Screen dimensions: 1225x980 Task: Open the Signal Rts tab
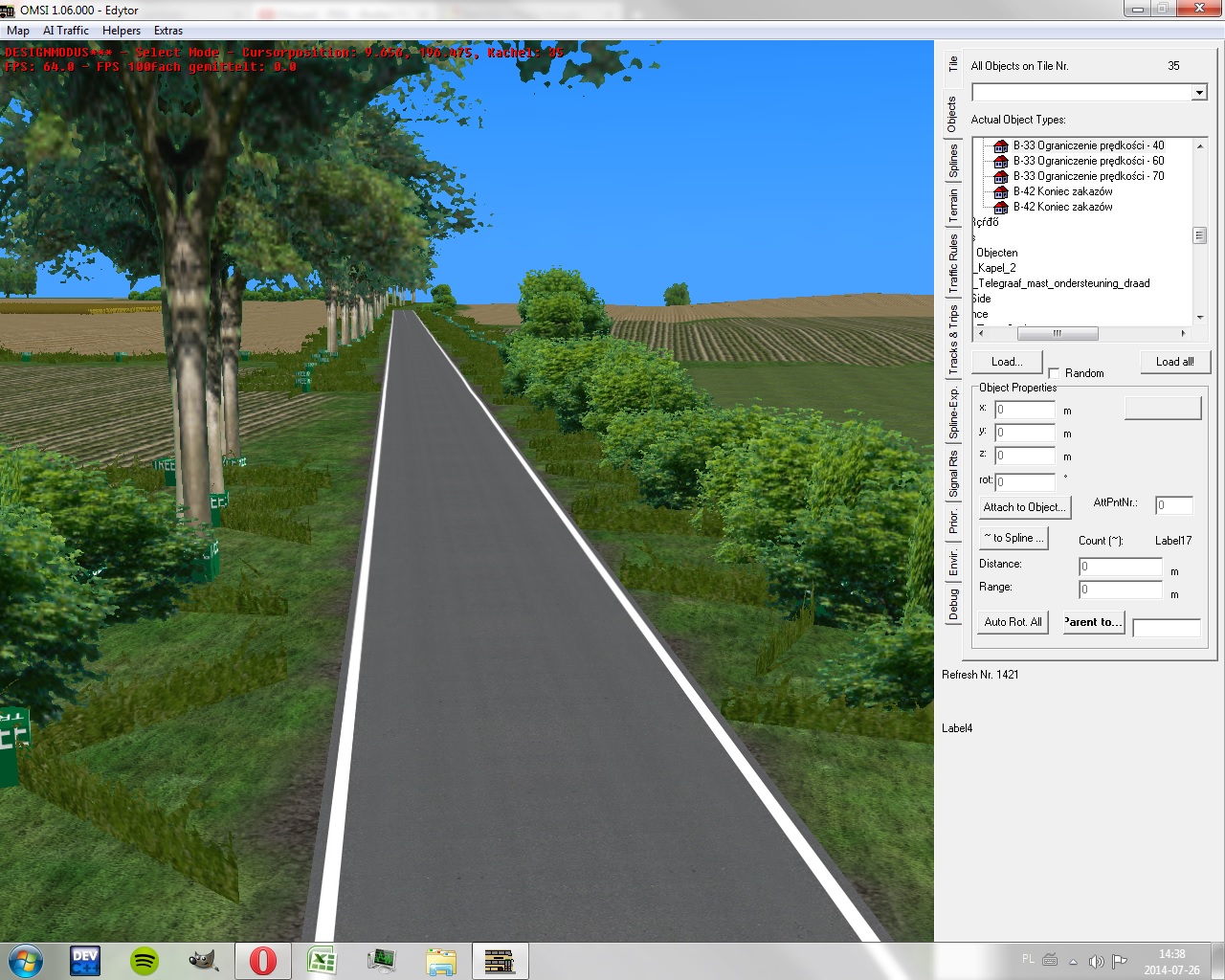(x=953, y=476)
